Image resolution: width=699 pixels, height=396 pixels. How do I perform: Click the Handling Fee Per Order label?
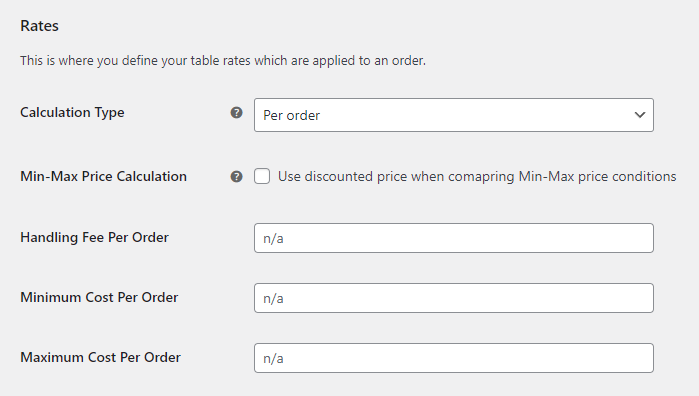(95, 237)
